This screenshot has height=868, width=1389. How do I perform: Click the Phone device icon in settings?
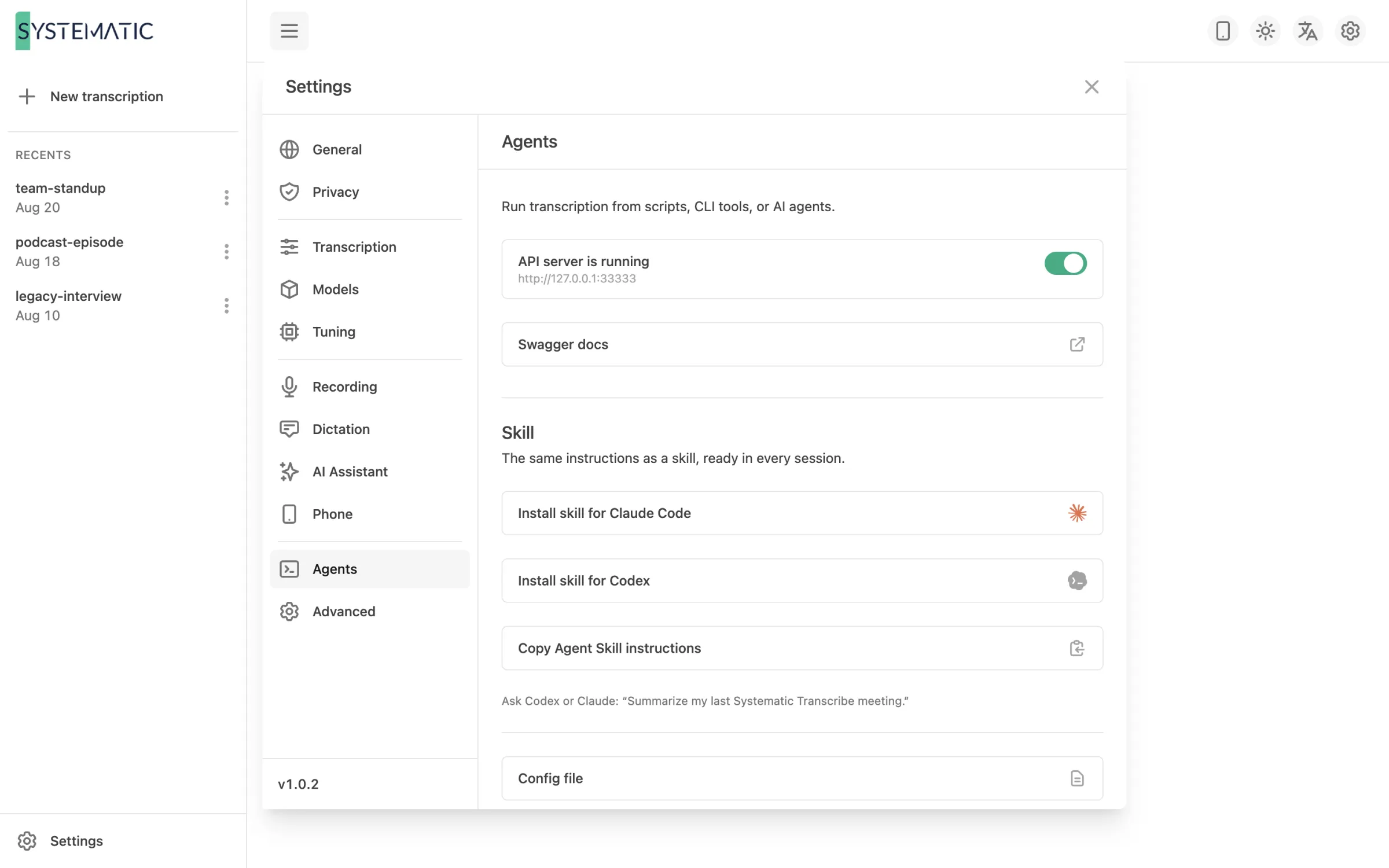(x=289, y=514)
